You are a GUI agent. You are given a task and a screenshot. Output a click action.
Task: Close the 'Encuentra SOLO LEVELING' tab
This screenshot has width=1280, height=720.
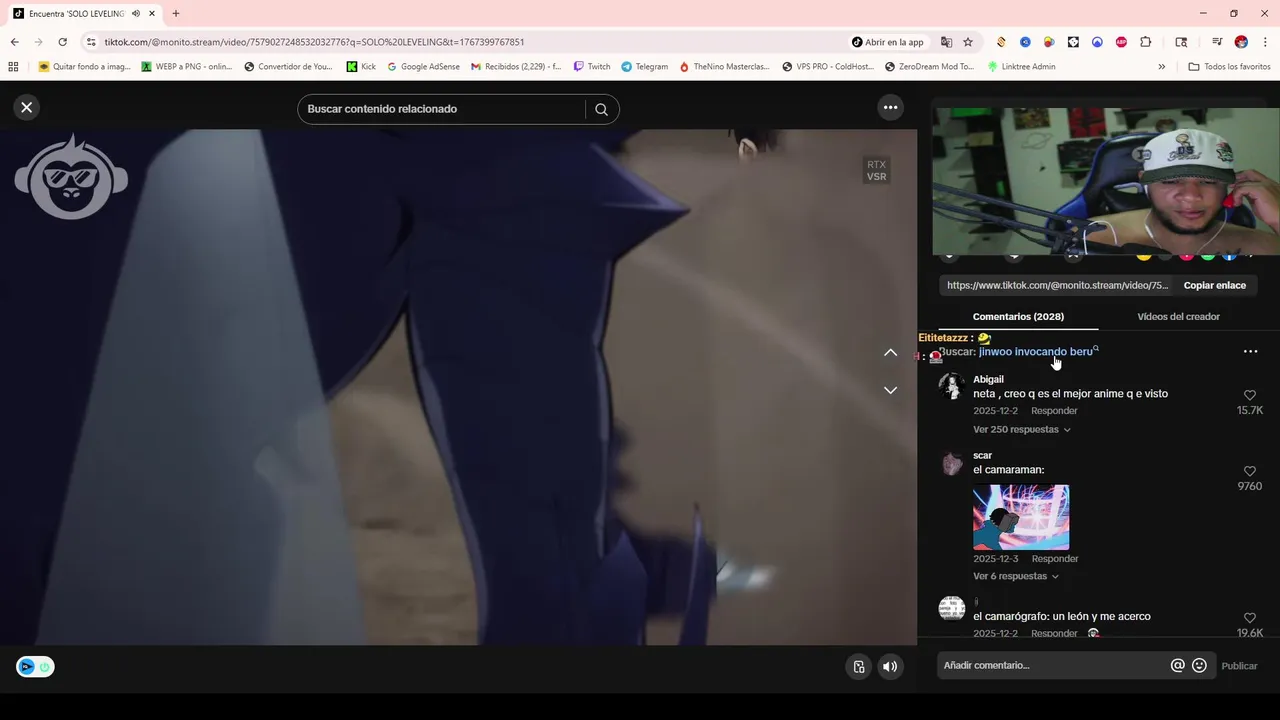[x=152, y=14]
